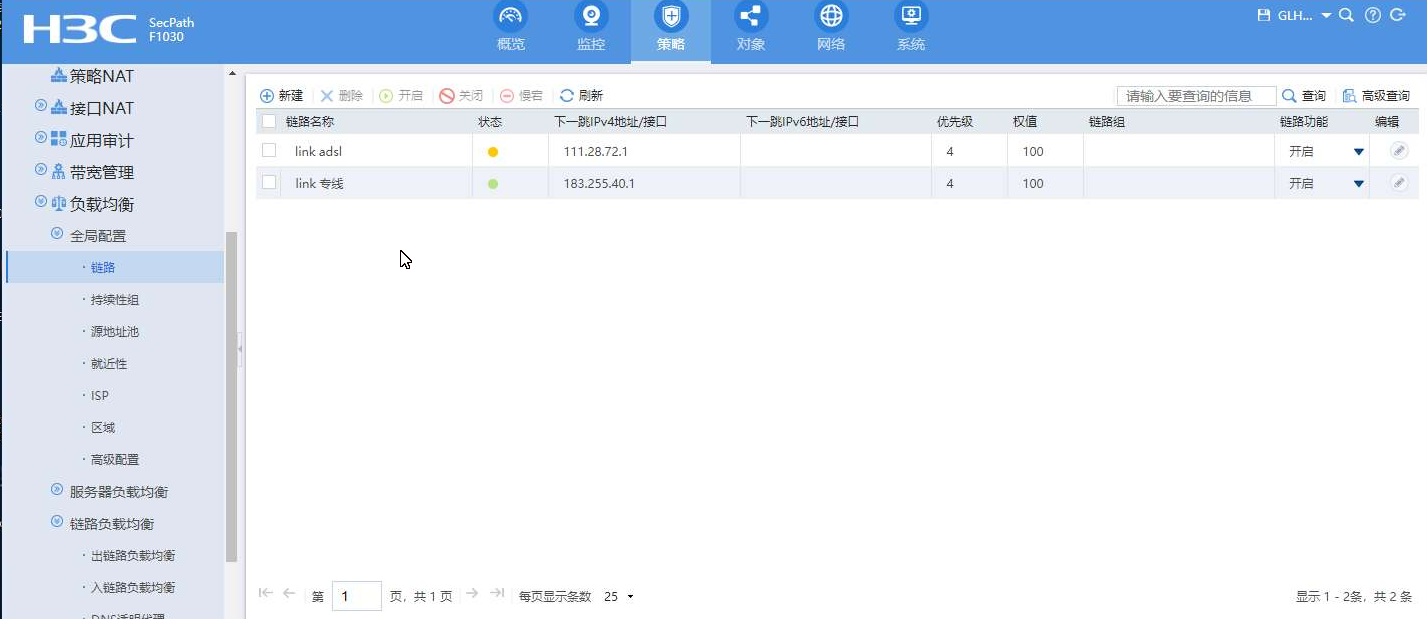Screen dimensions: 1427x619
Task: Collapse the 全局配置 sidebar group
Action: tap(57, 233)
